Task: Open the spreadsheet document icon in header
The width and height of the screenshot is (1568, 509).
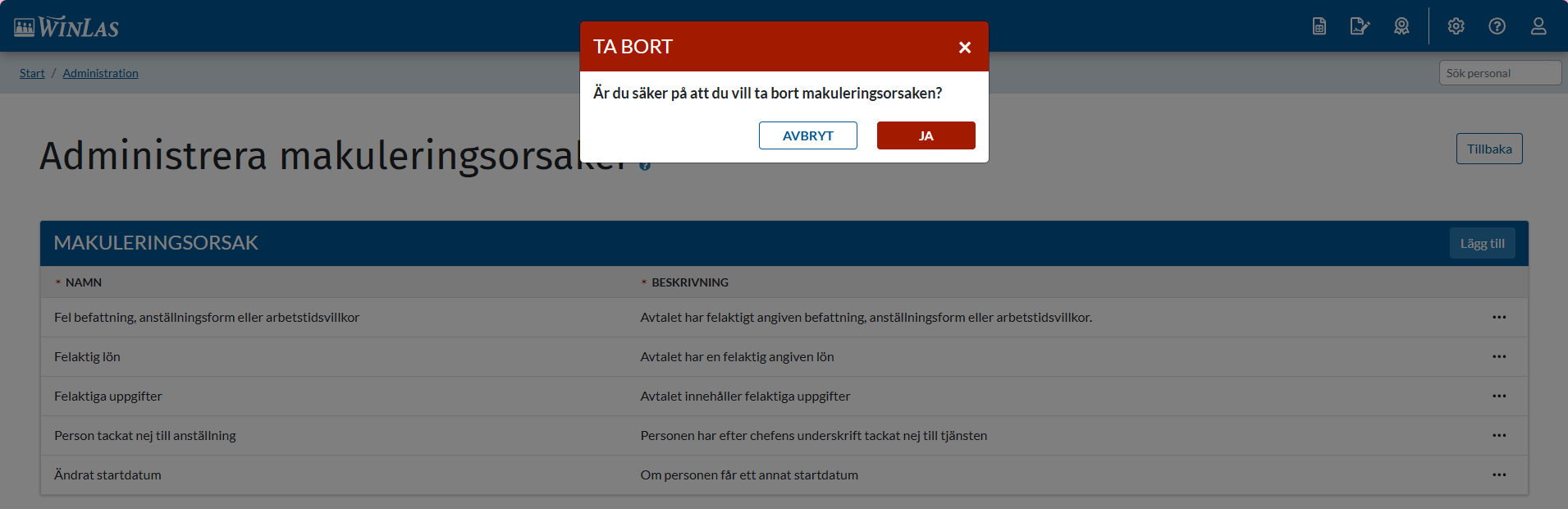Action: point(1319,26)
